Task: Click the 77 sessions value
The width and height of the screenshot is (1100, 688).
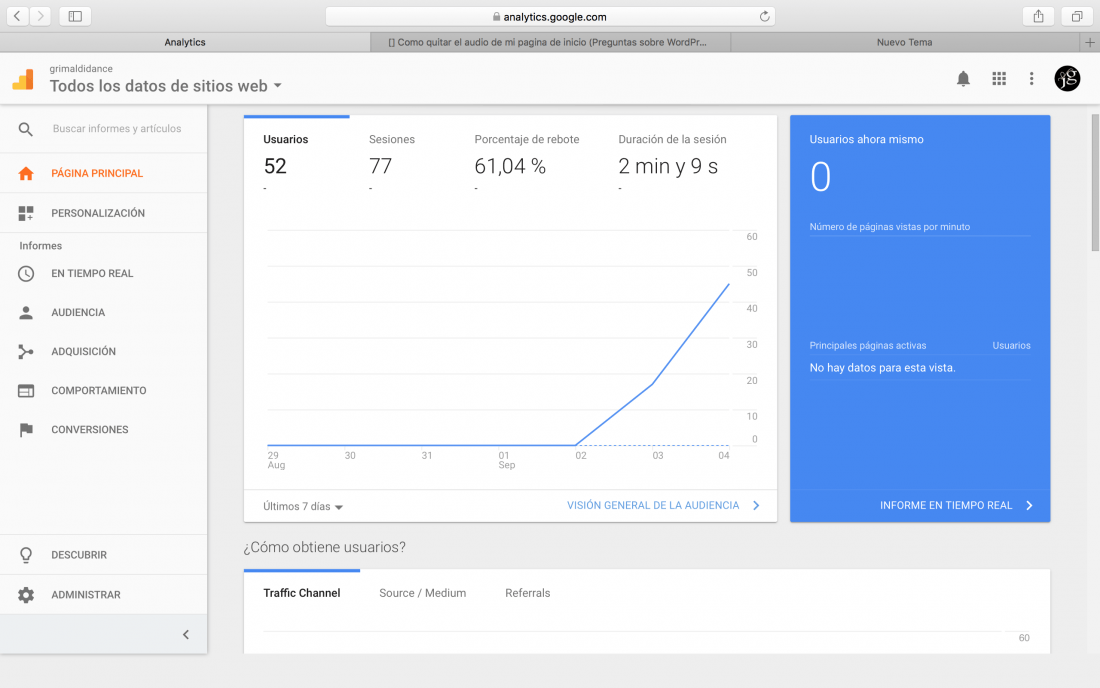Action: click(x=380, y=167)
